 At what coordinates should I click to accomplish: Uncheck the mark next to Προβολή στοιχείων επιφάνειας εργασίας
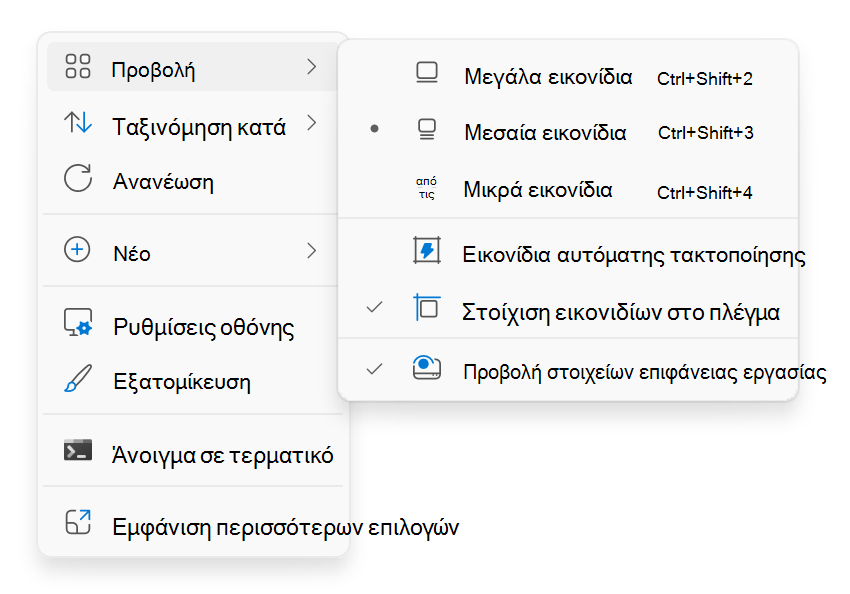374,369
